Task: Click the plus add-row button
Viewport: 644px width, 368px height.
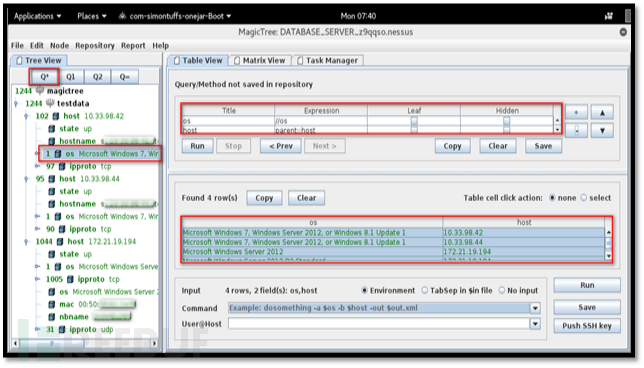Action: click(x=576, y=112)
